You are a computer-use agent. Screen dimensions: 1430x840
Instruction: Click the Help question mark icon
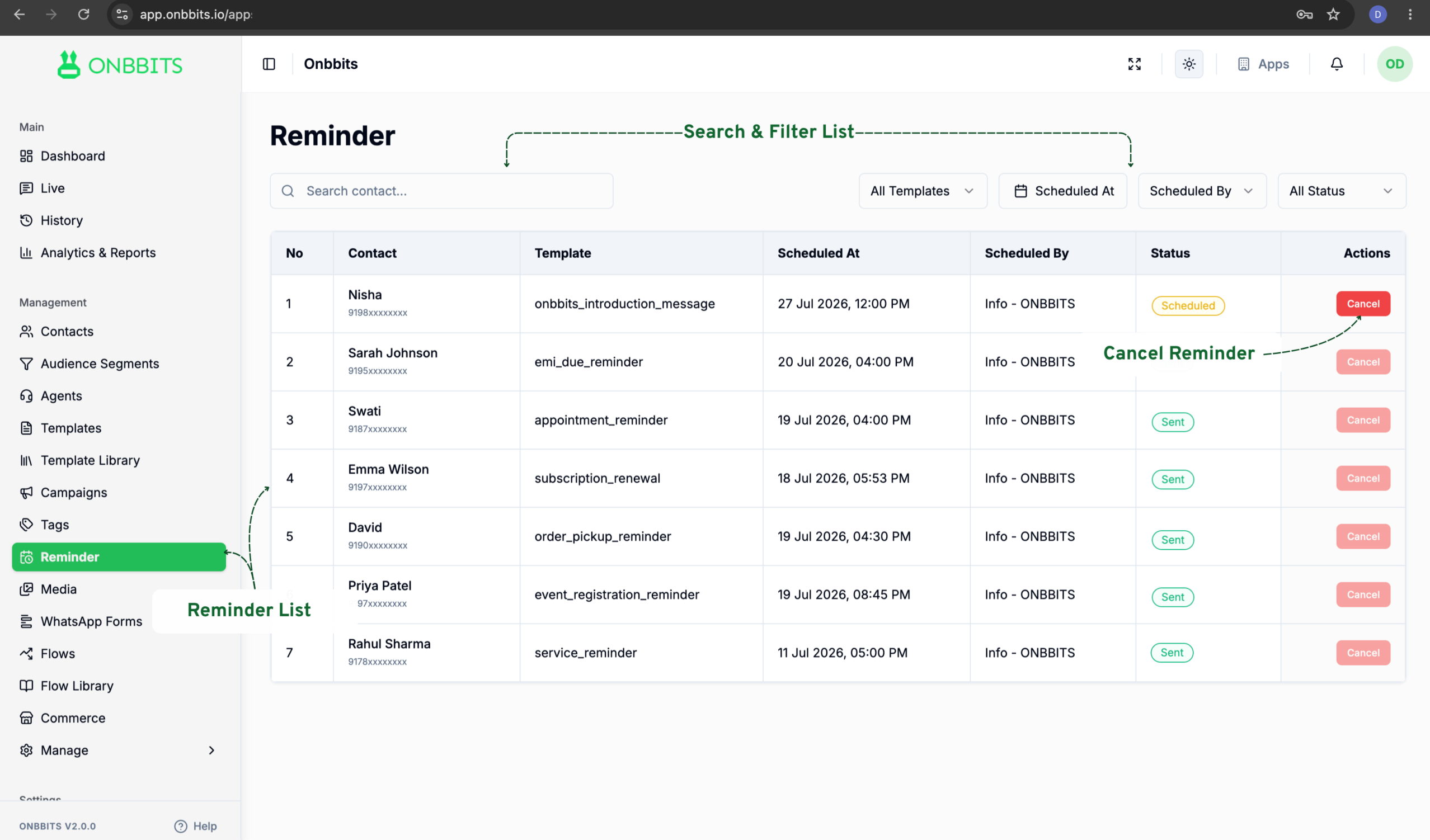181,826
